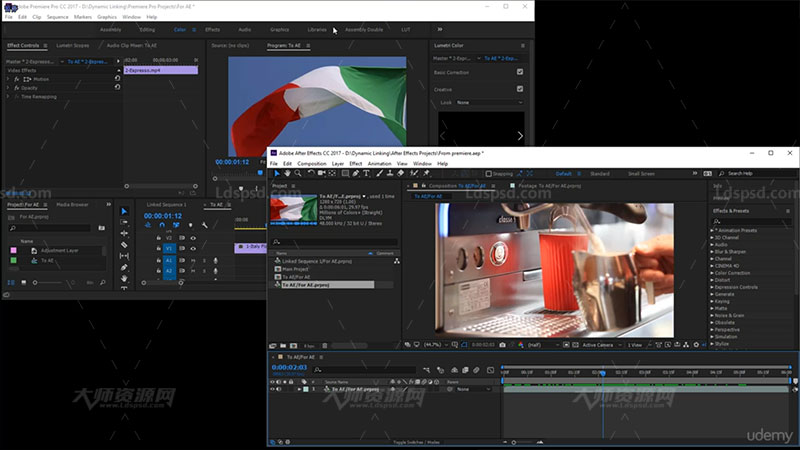The width and height of the screenshot is (800, 450).
Task: Open the Media Browser tab in Premiere
Action: pos(72,205)
